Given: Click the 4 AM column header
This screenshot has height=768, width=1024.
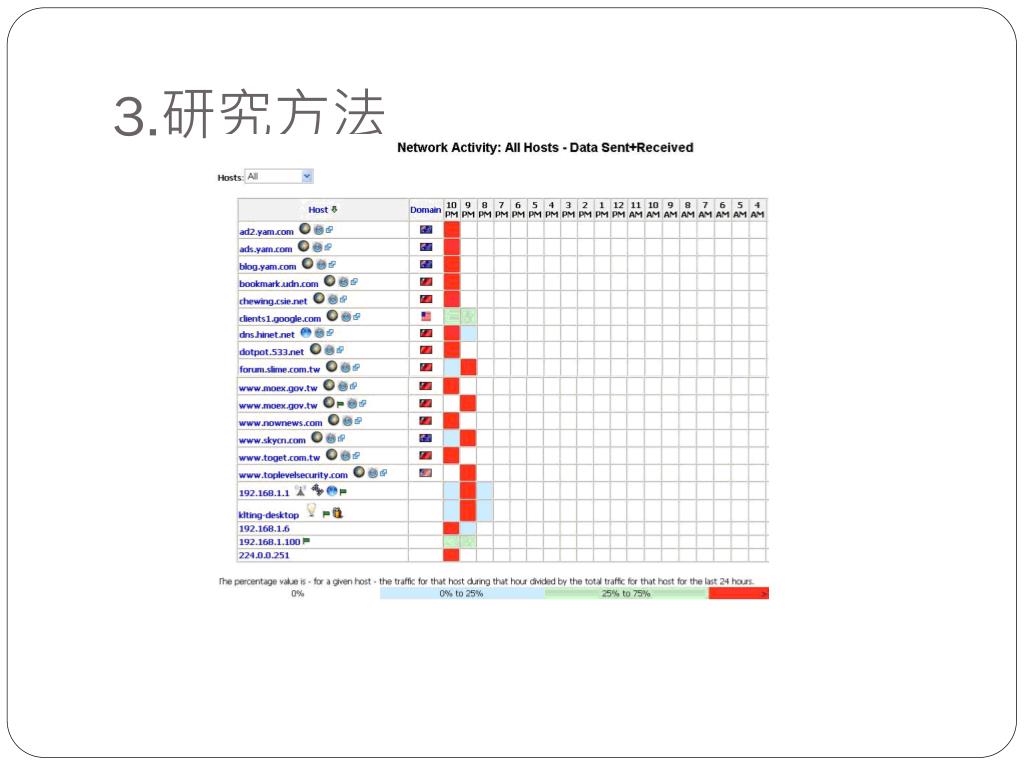Looking at the screenshot, I should 758,210.
